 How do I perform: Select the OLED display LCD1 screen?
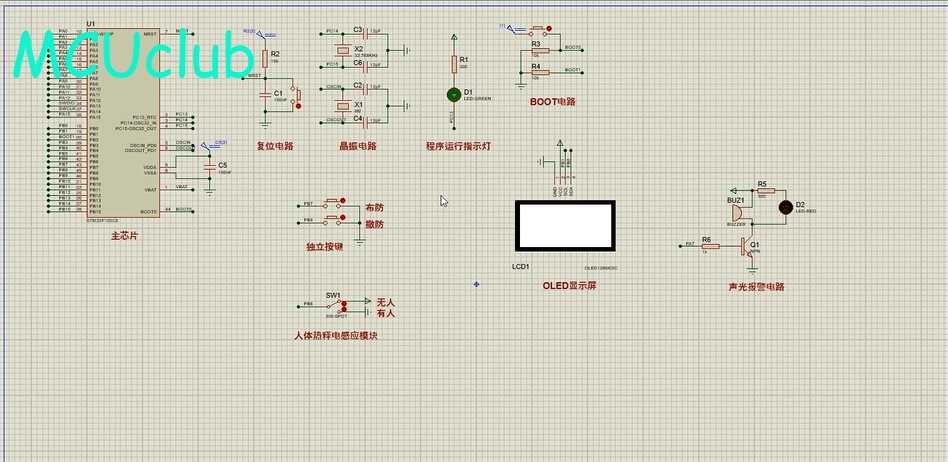coord(565,225)
